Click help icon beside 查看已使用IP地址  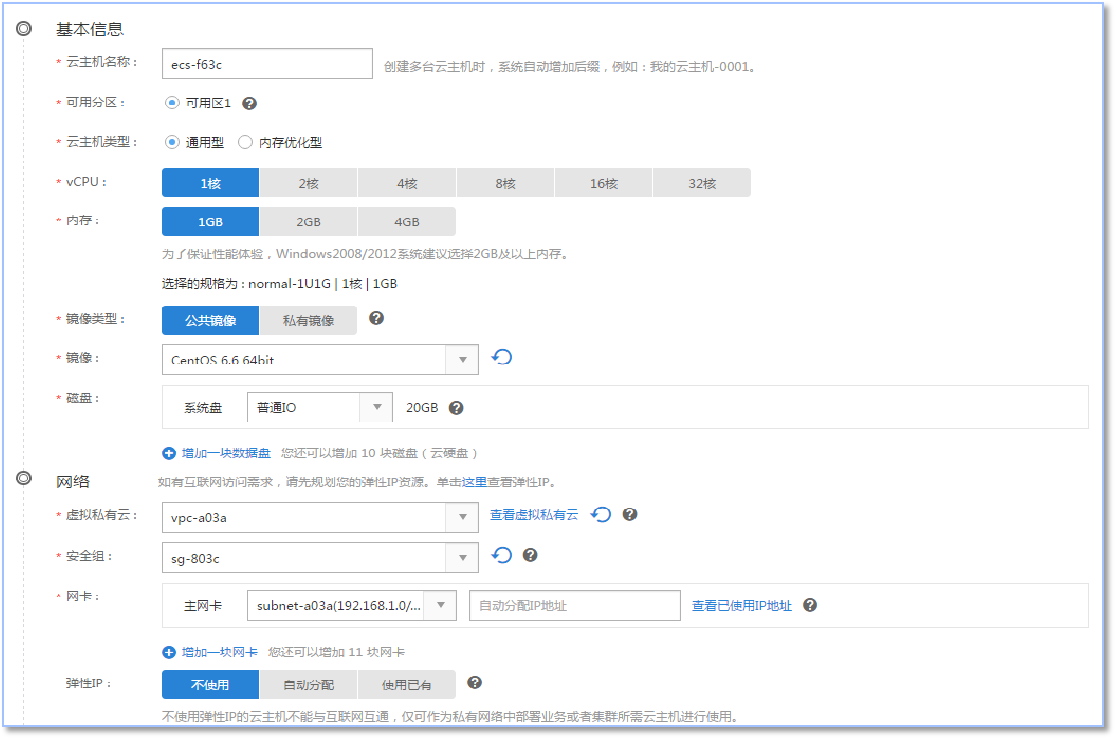click(x=810, y=605)
